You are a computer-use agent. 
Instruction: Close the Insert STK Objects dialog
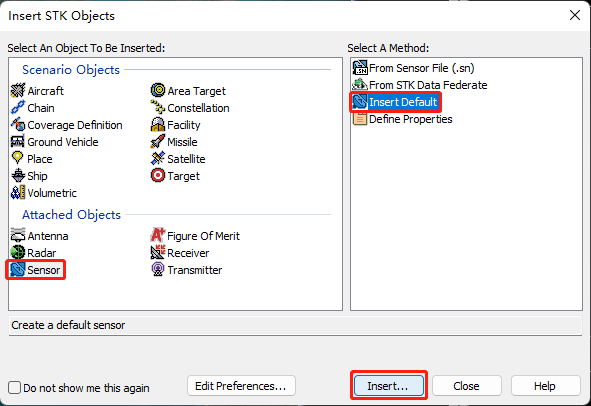[x=574, y=15]
